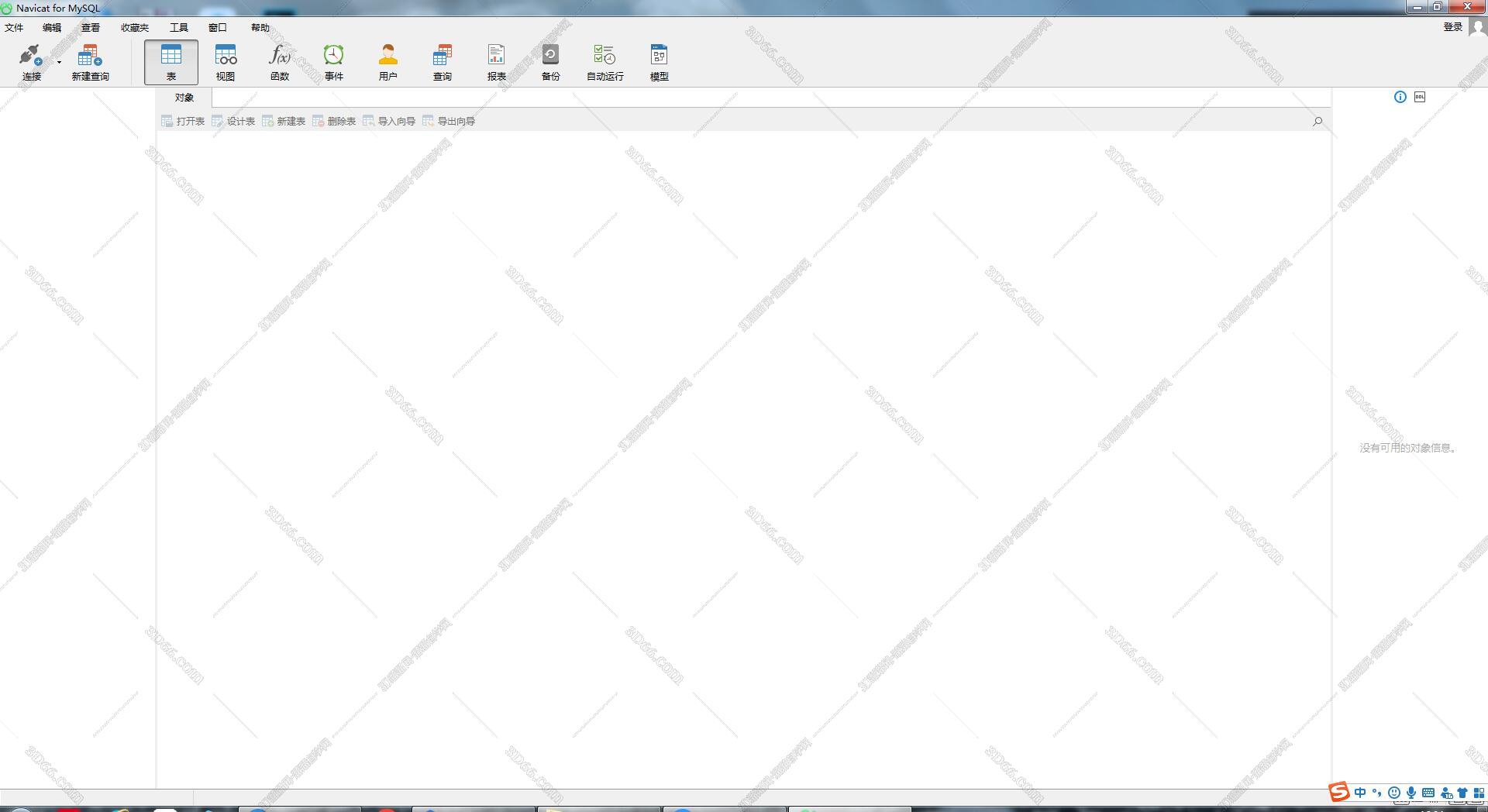Select the 对象 tab

(x=184, y=98)
